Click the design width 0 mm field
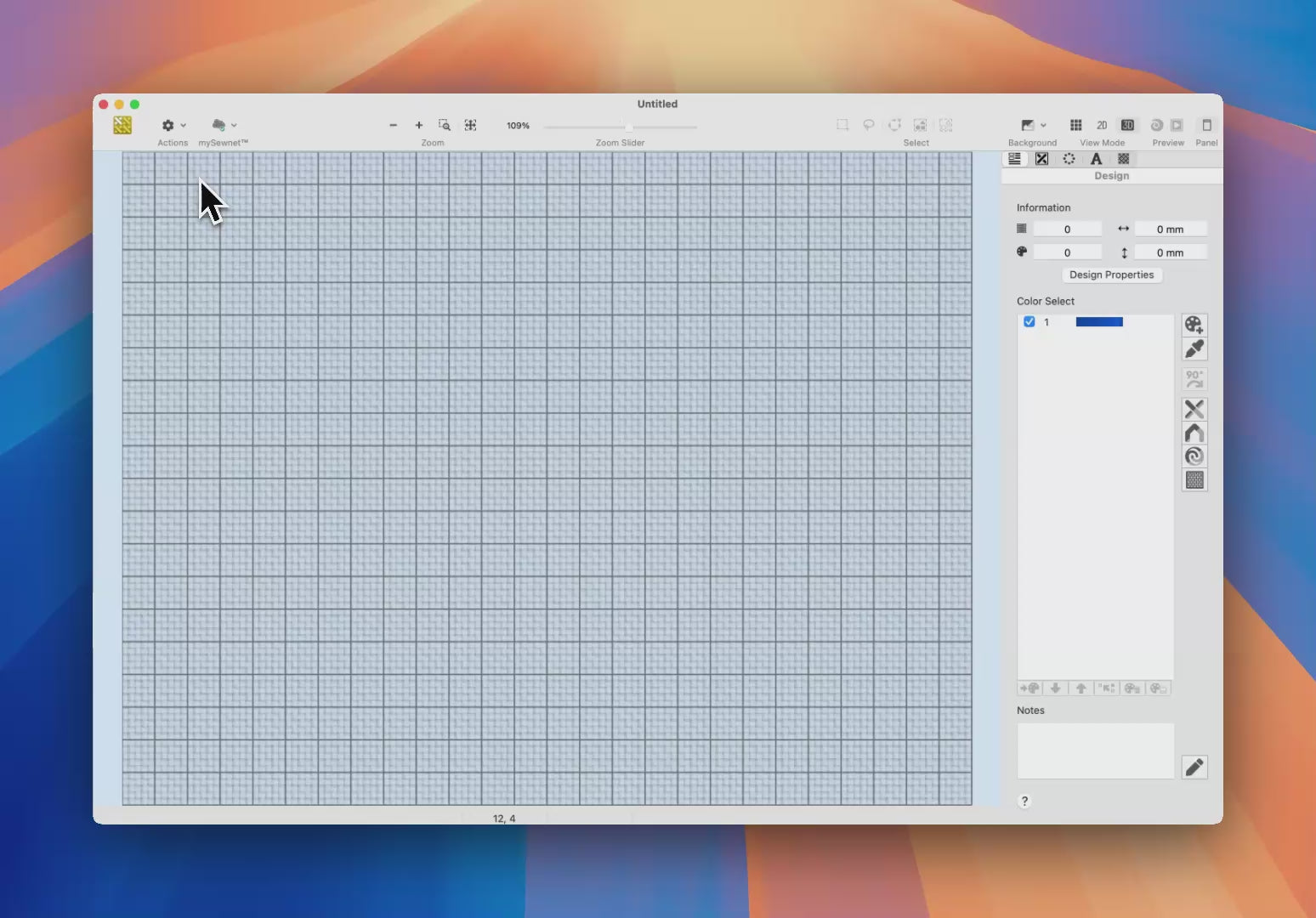1316x918 pixels. 1170,229
